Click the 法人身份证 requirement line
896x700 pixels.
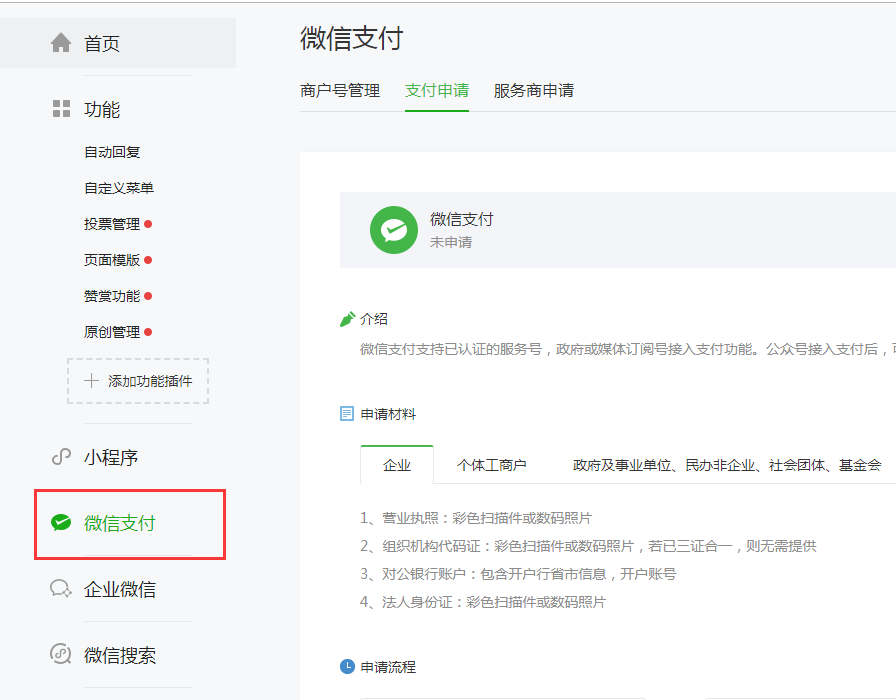point(483,602)
